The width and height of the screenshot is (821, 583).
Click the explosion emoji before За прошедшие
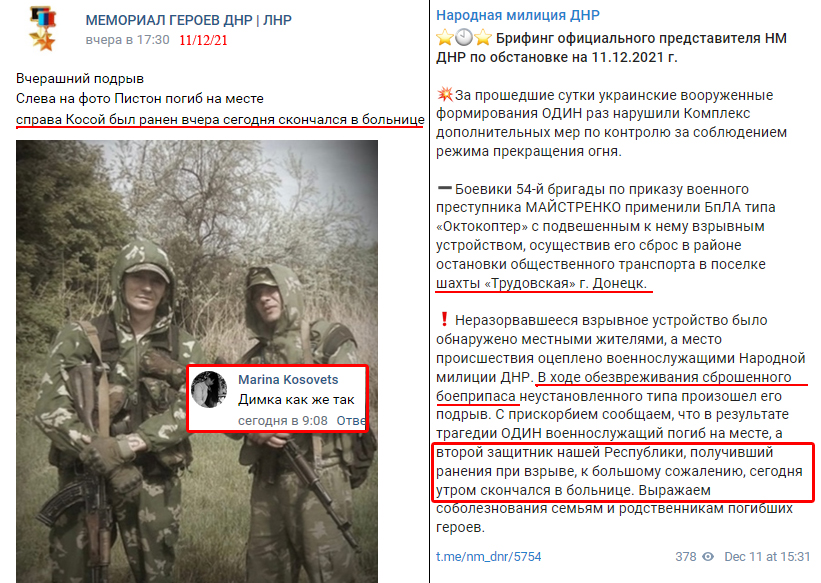point(445,95)
